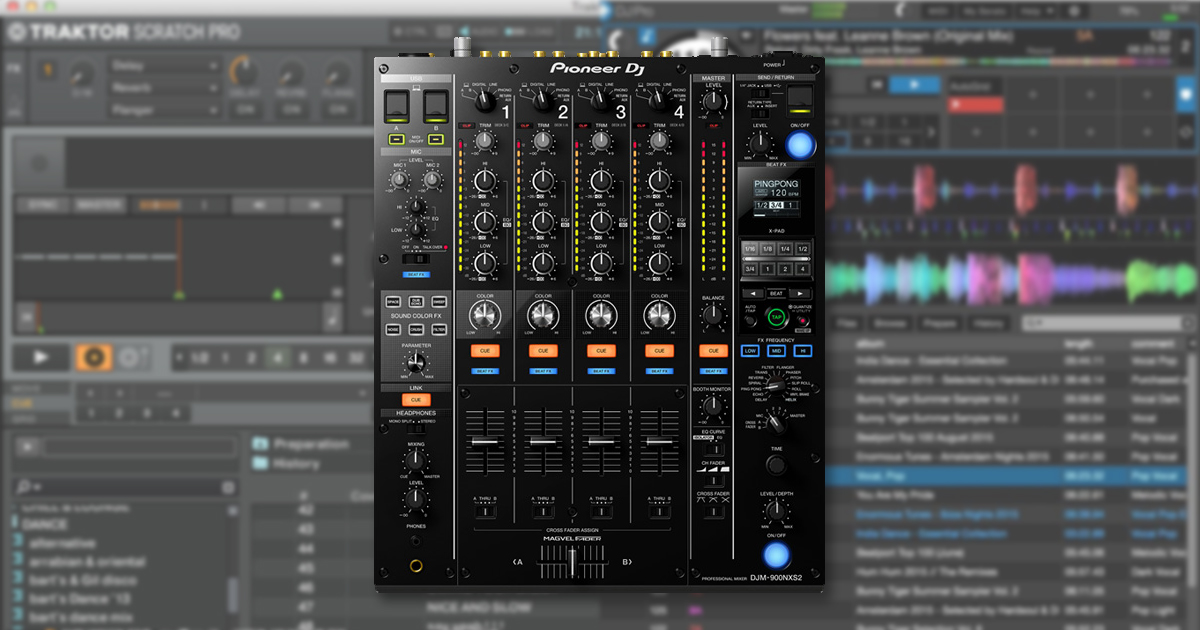Image resolution: width=1200 pixels, height=630 pixels.
Task: Enable the MID FX frequency button
Action: click(776, 351)
